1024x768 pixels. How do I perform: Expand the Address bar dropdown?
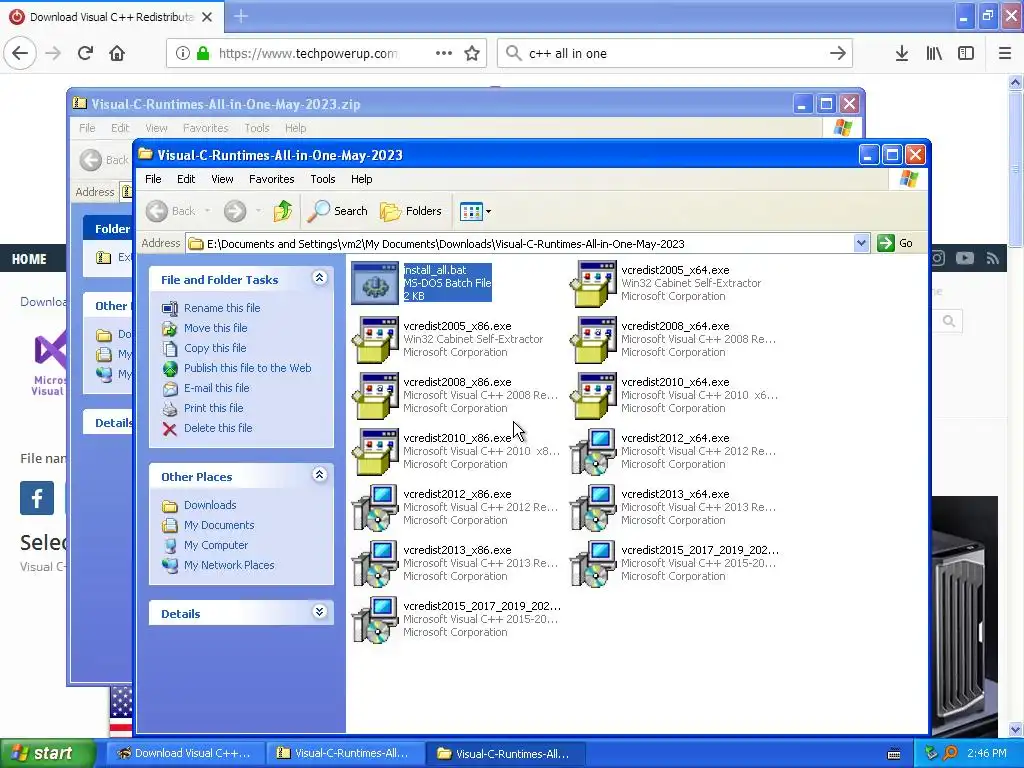click(861, 244)
